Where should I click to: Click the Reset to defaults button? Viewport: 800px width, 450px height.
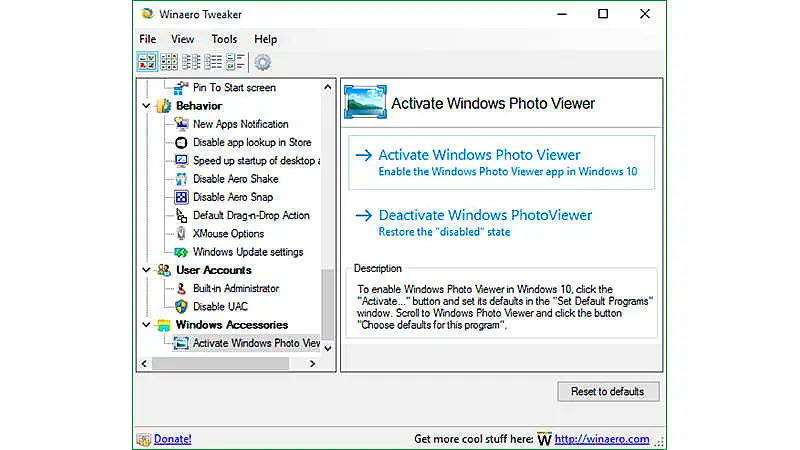tap(608, 392)
